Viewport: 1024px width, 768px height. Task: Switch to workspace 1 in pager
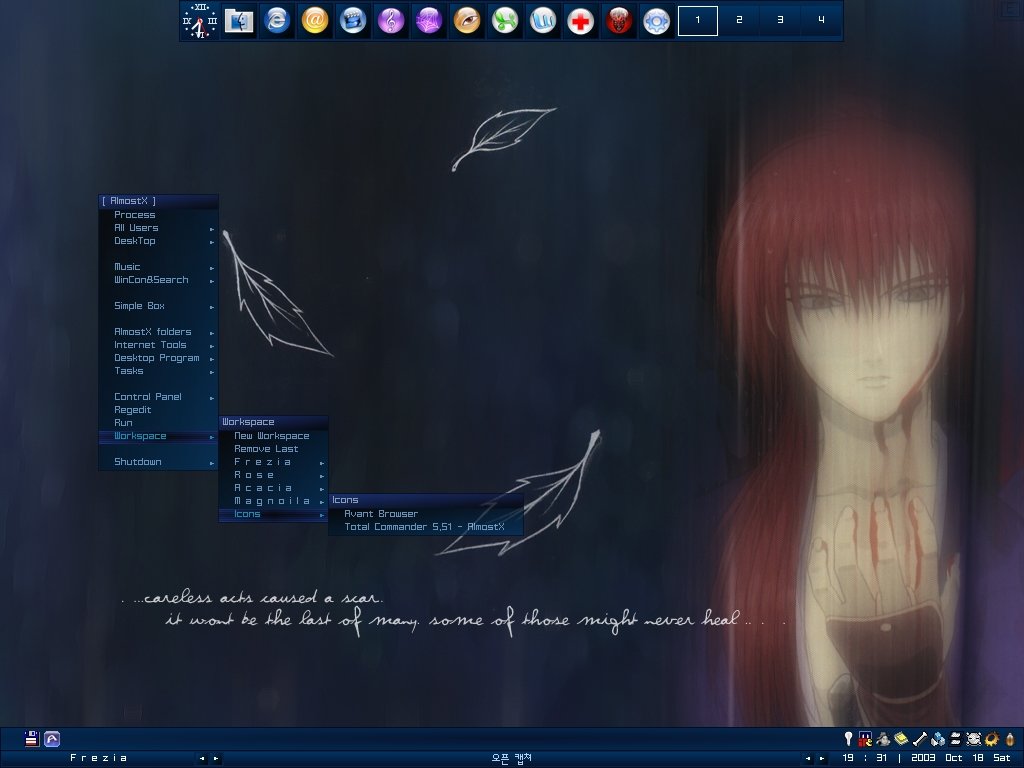[697, 20]
